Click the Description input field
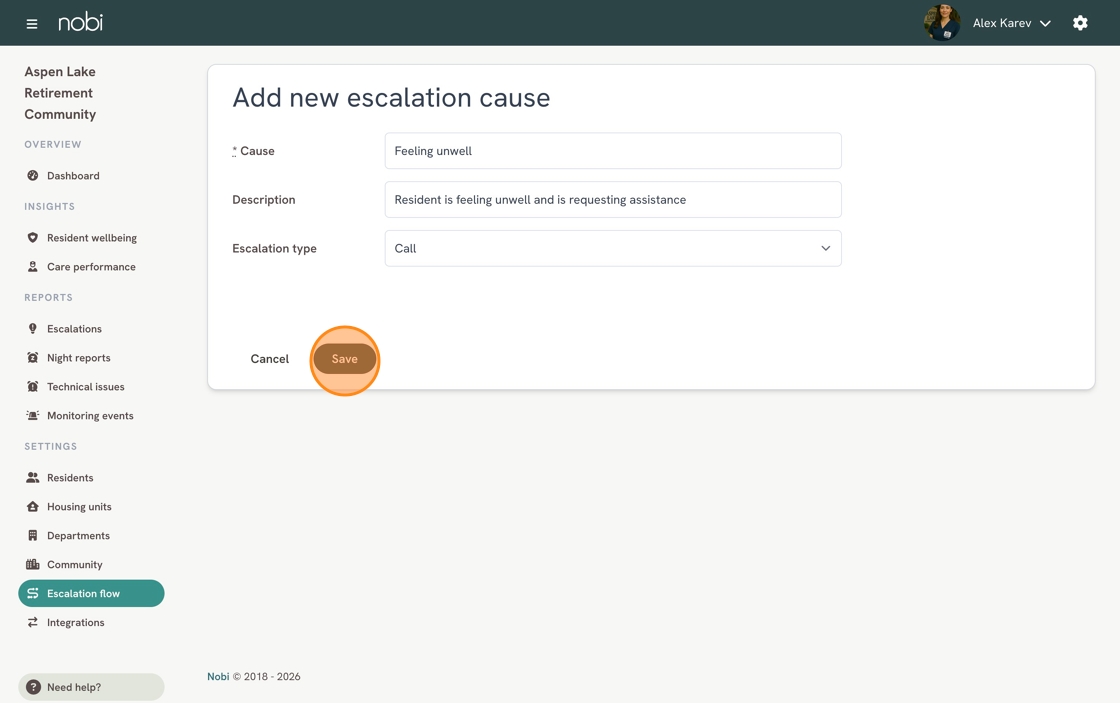 (613, 199)
